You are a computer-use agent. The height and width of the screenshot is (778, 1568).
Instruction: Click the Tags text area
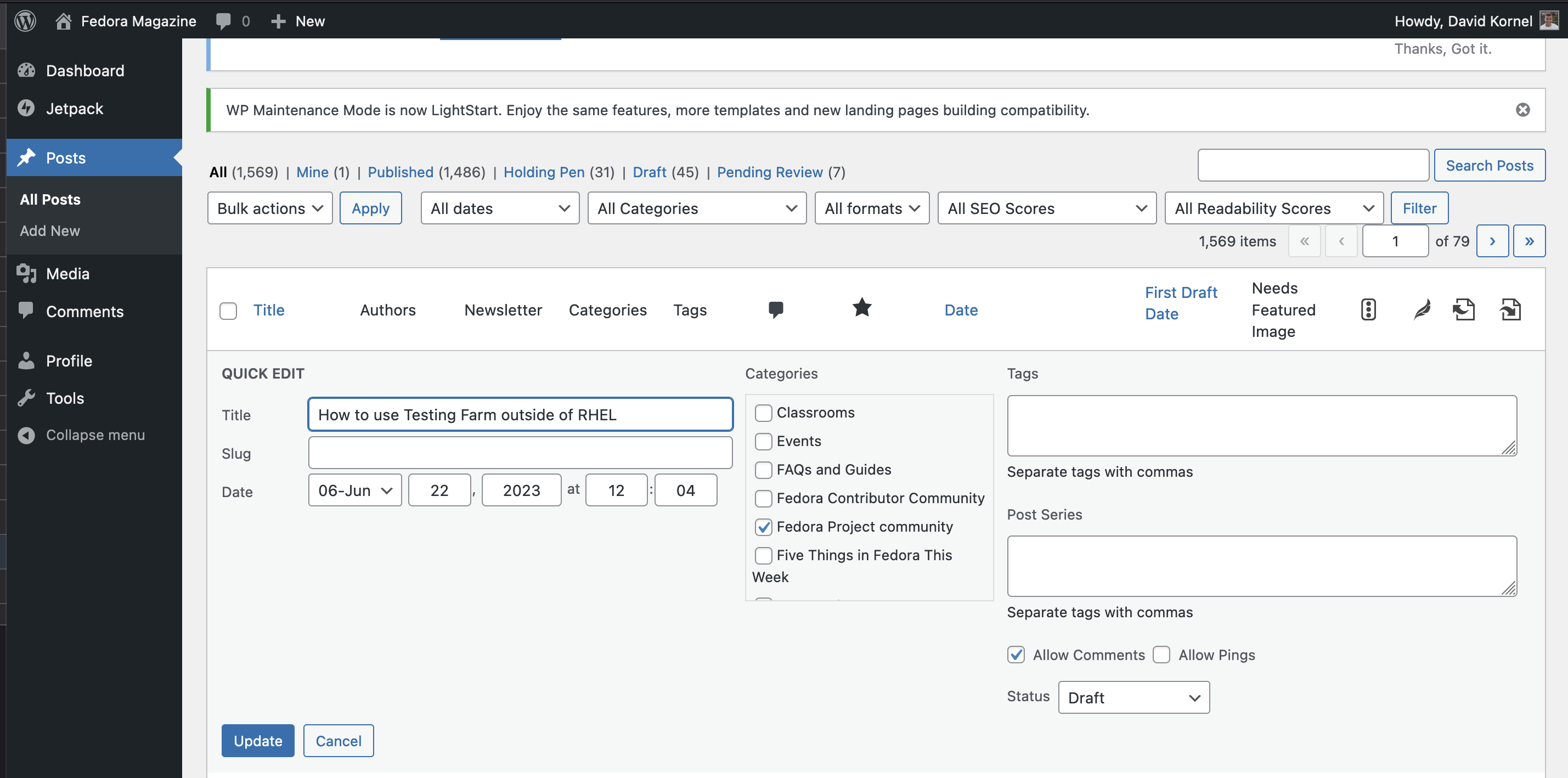1262,426
